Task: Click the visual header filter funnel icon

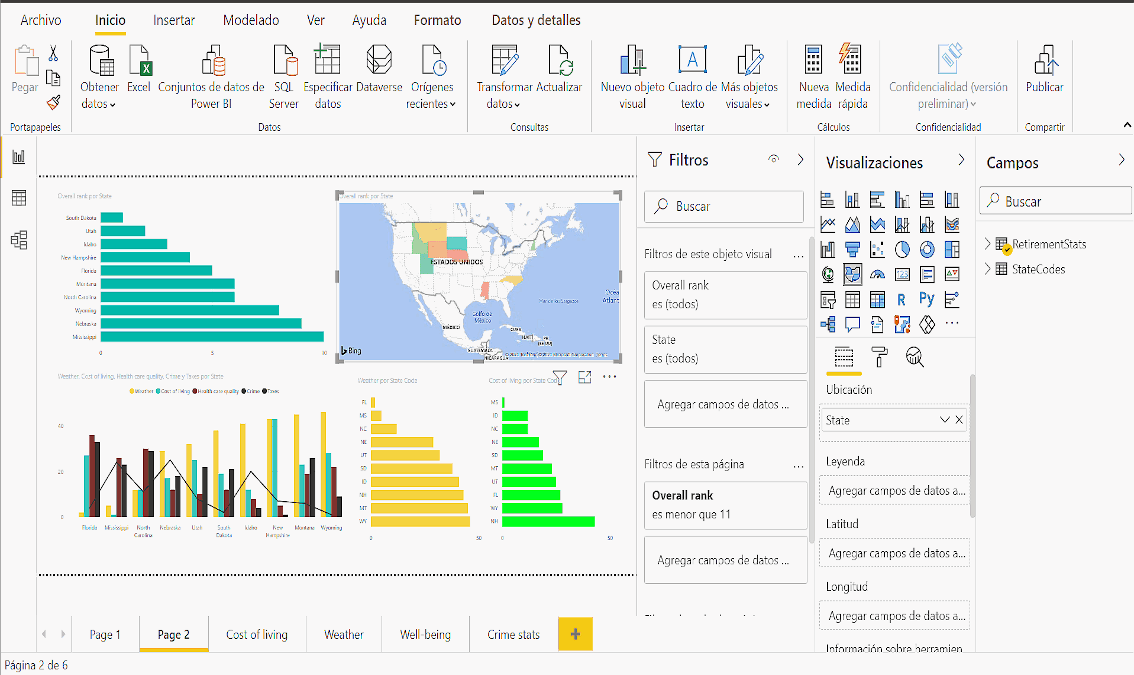Action: [x=559, y=377]
